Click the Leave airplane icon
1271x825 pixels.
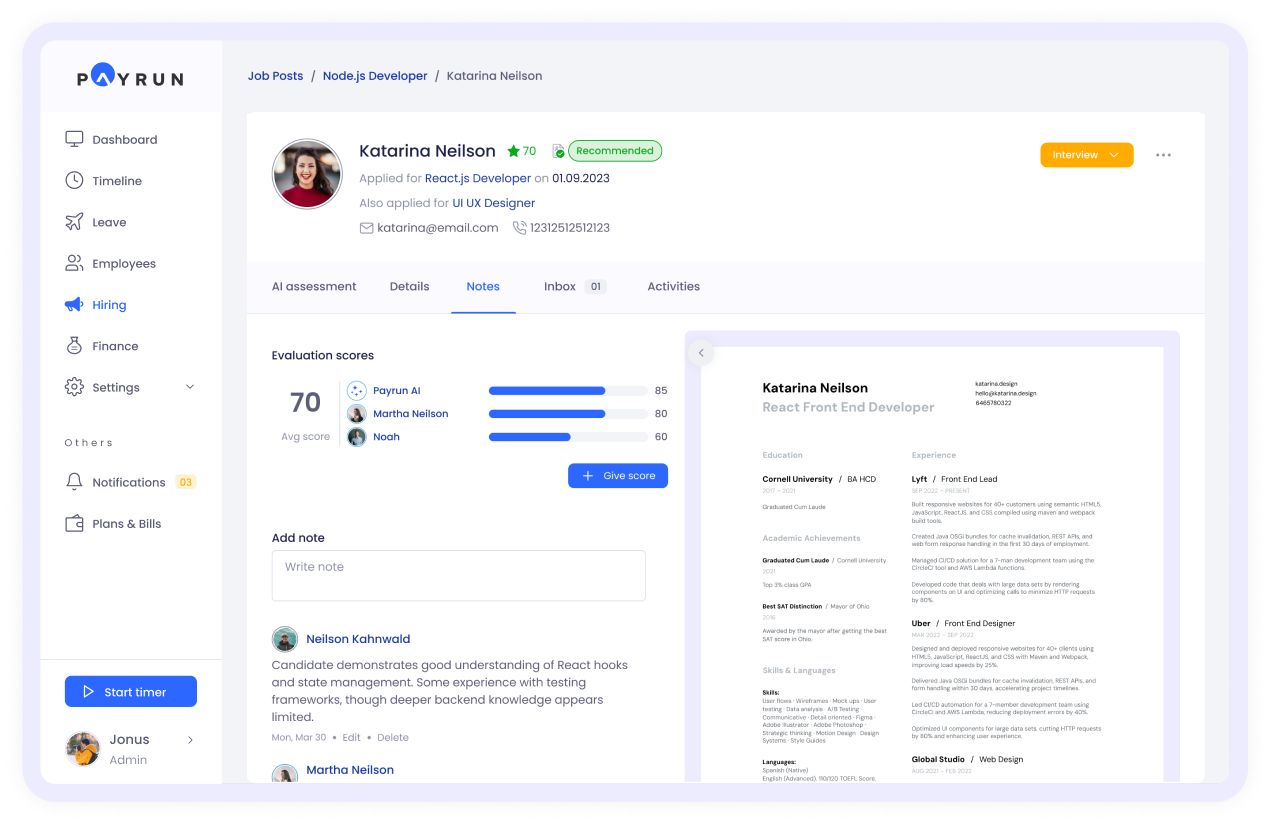(x=74, y=222)
